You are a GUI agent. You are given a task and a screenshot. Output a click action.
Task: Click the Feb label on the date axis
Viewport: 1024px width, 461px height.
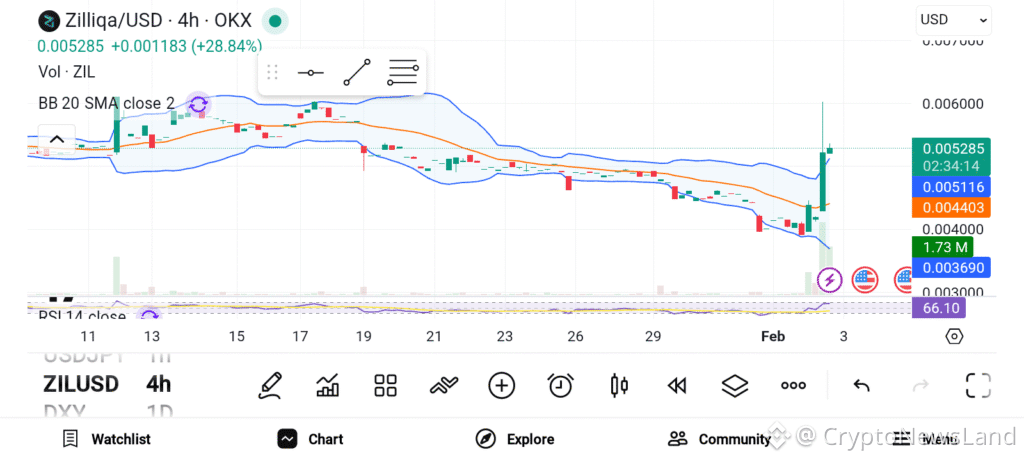tap(773, 336)
